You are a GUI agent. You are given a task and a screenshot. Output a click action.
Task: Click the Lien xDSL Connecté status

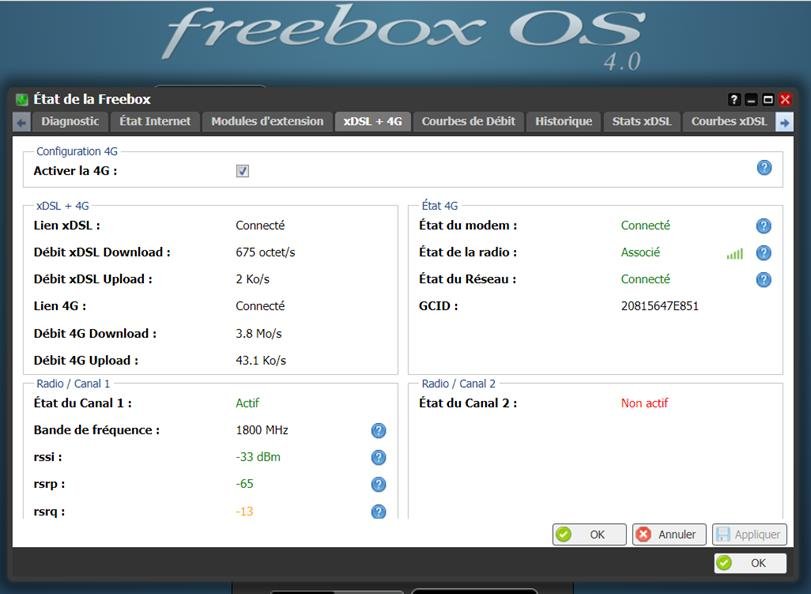260,226
